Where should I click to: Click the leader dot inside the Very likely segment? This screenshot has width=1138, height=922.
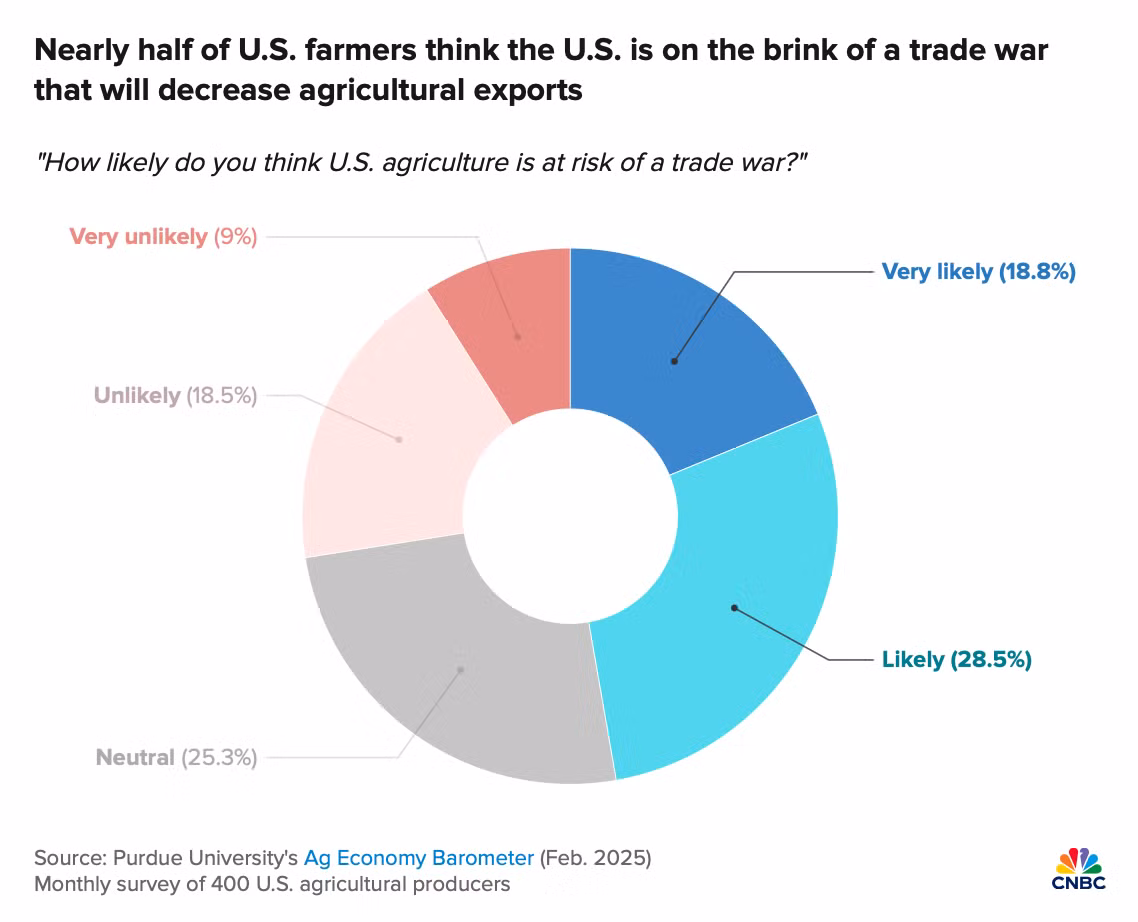[x=674, y=361]
